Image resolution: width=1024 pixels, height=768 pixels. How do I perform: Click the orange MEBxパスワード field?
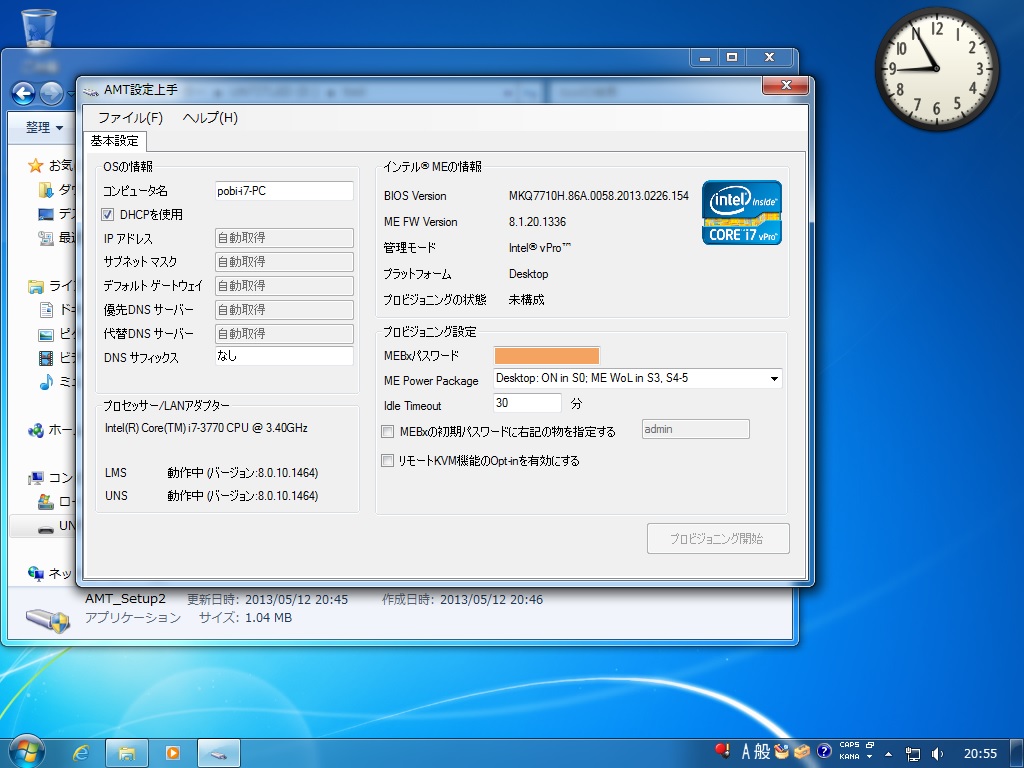tap(546, 355)
